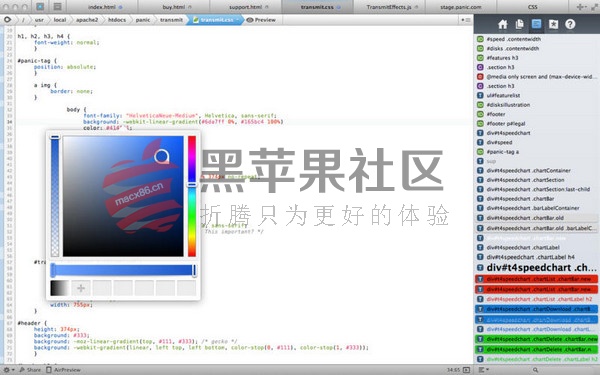600x375 pixels.
Task: Click the green icon next to #speed .contentwidth
Action: coord(480,39)
